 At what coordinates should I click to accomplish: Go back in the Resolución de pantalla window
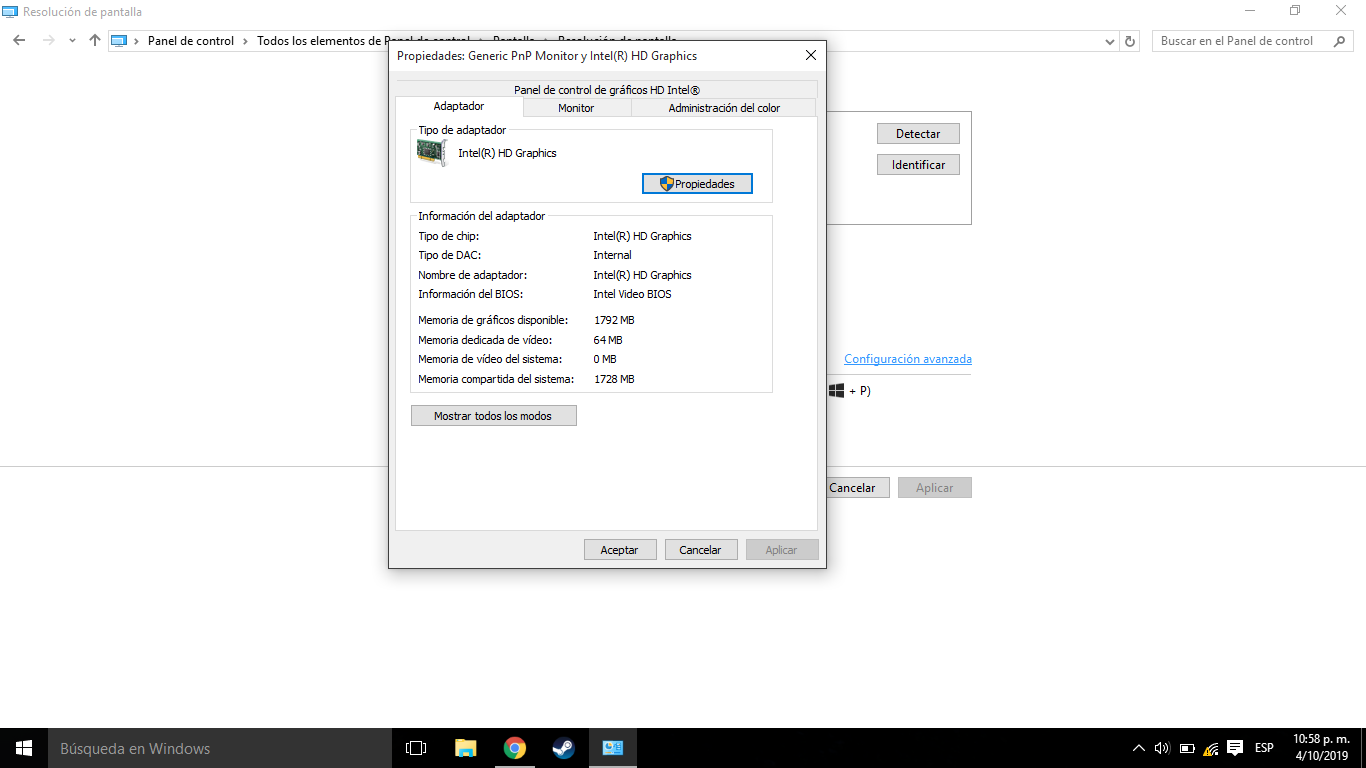point(19,41)
